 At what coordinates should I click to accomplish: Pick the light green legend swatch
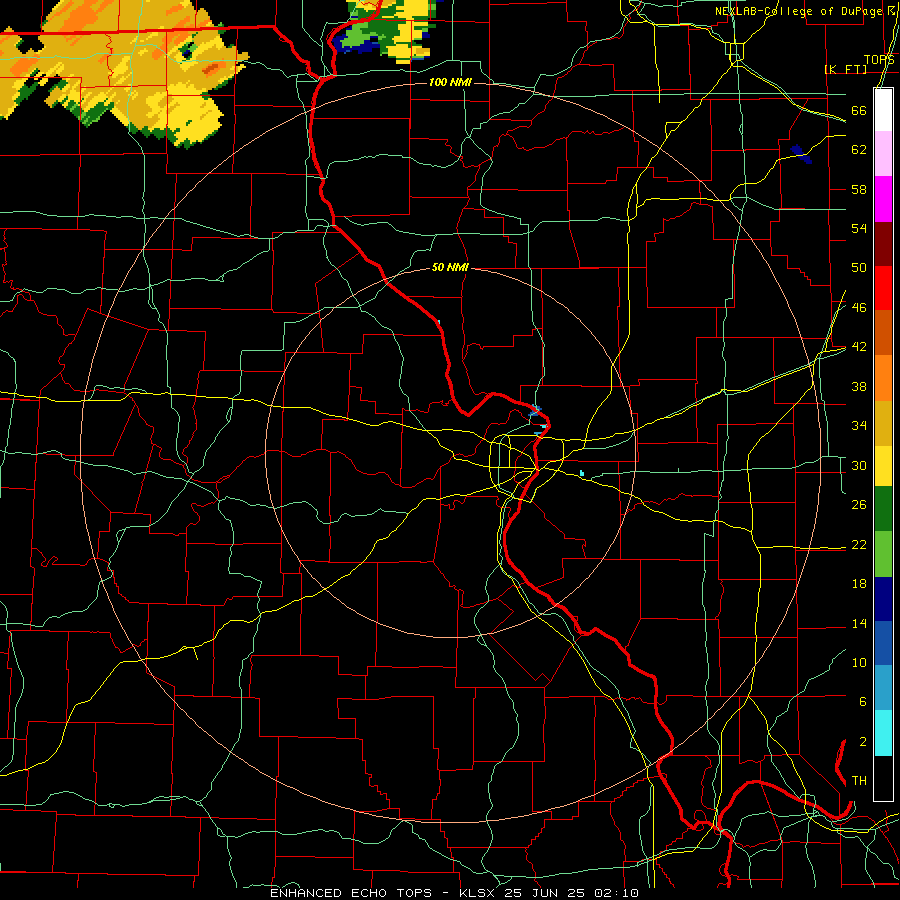point(883,554)
